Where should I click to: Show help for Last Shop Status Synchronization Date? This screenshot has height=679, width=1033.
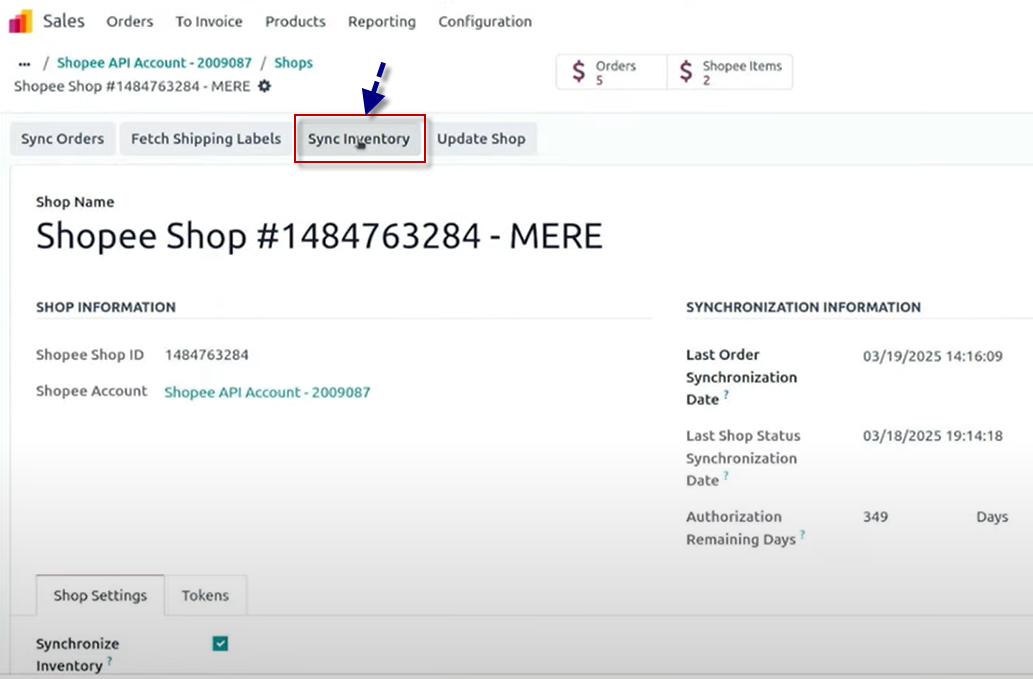[x=726, y=475]
